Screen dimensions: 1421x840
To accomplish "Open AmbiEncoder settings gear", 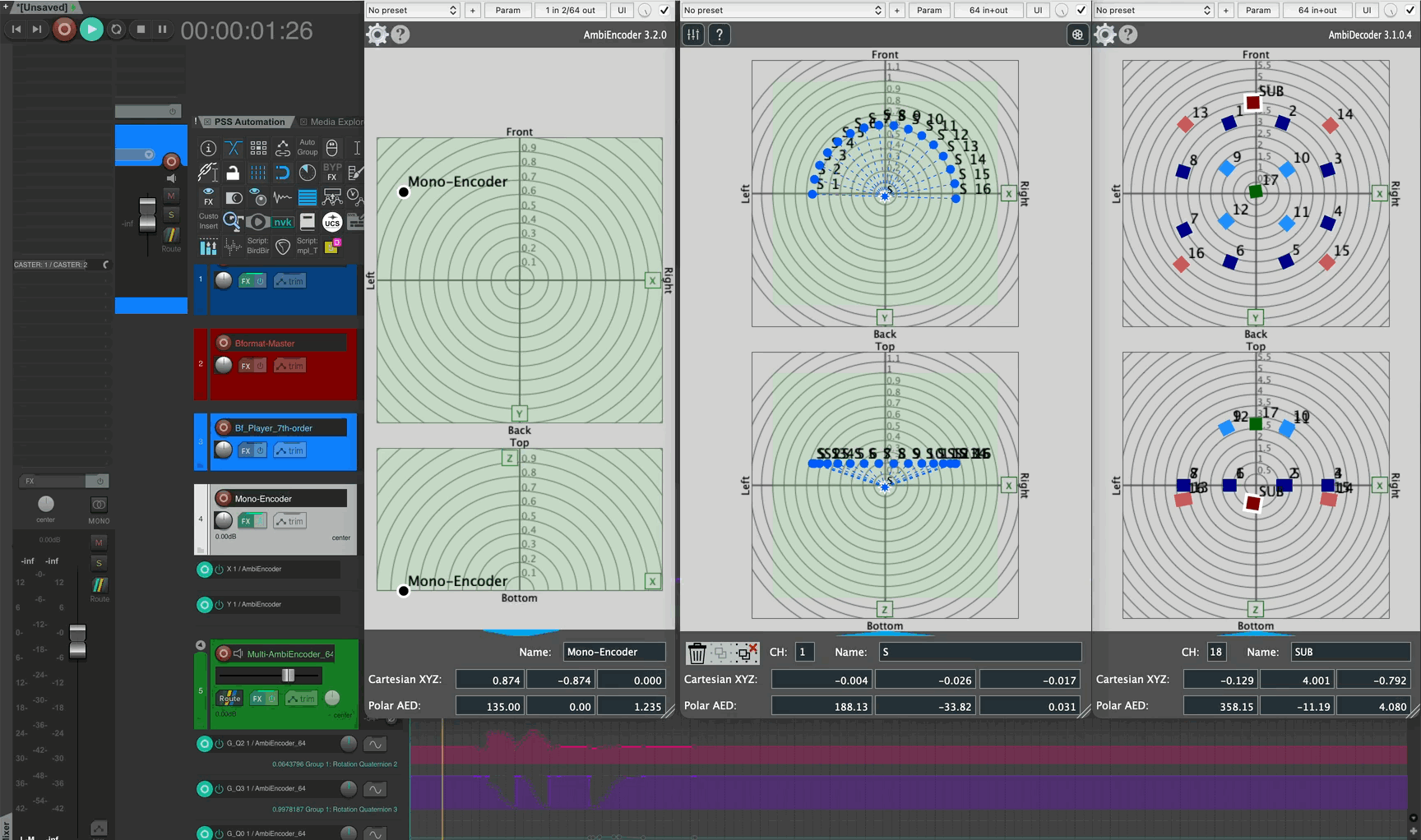I will point(377,35).
